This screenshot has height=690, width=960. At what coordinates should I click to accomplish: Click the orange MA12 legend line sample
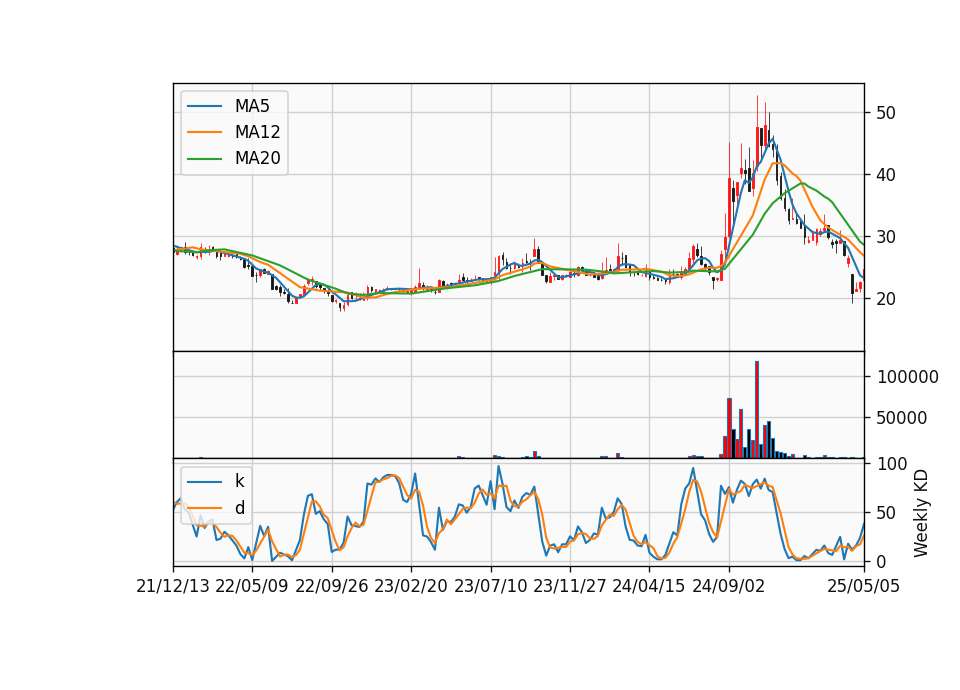tap(204, 132)
